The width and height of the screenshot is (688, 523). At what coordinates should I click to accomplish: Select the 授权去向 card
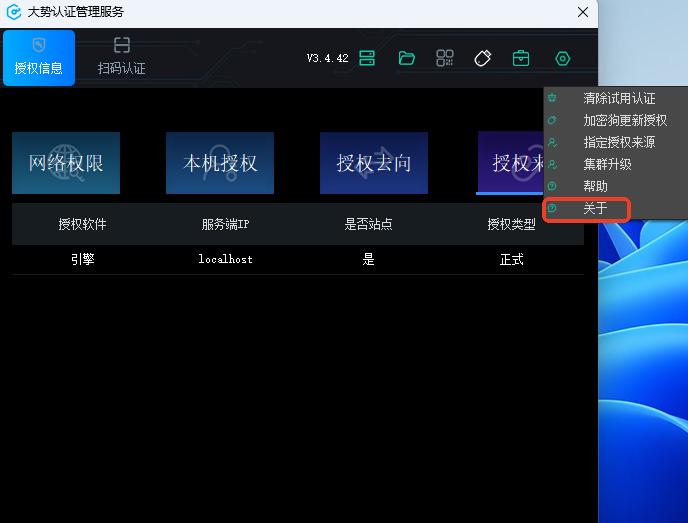[x=374, y=163]
